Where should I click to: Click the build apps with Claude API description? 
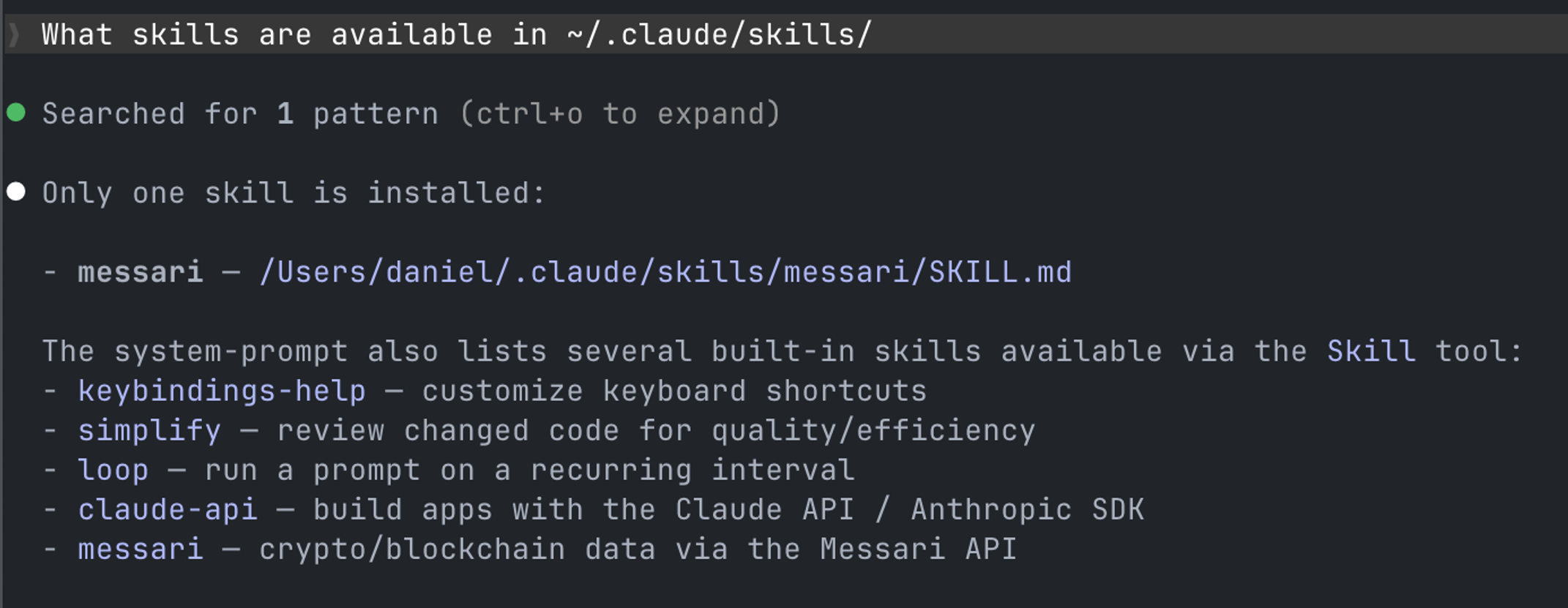(x=728, y=509)
